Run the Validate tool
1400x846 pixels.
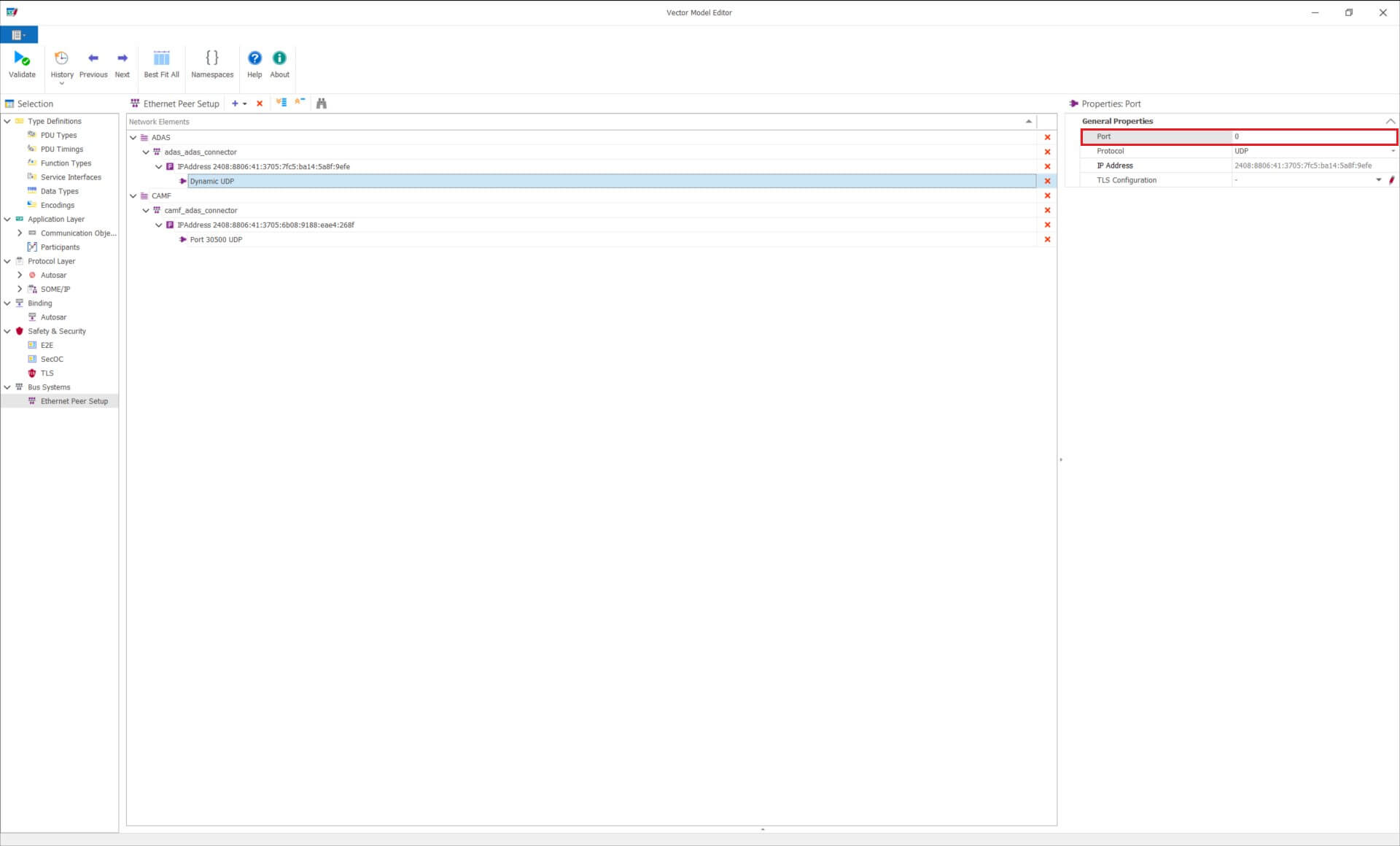pos(22,63)
